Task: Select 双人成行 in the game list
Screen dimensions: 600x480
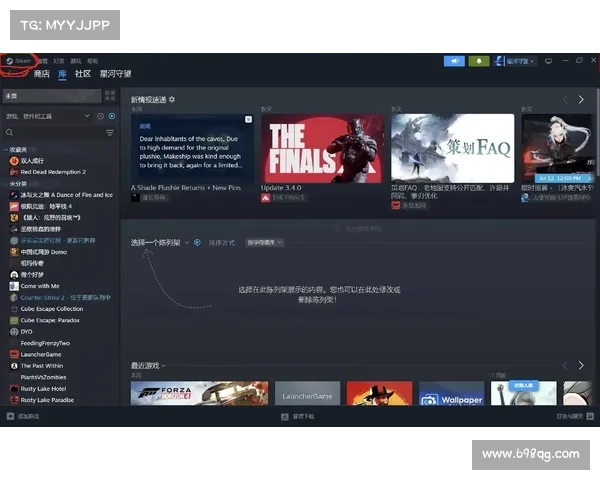Action: pyautogui.click(x=32, y=161)
